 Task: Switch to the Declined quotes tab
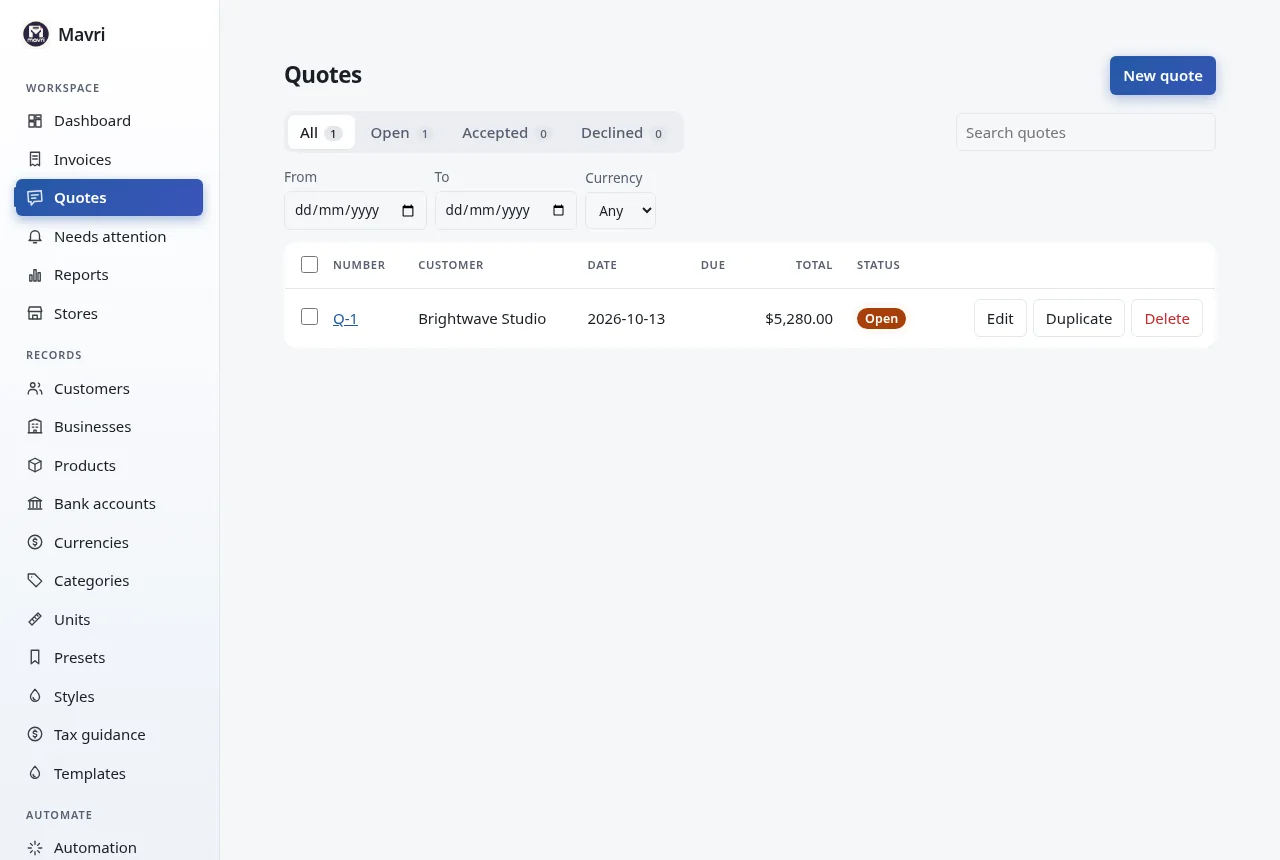(x=622, y=132)
